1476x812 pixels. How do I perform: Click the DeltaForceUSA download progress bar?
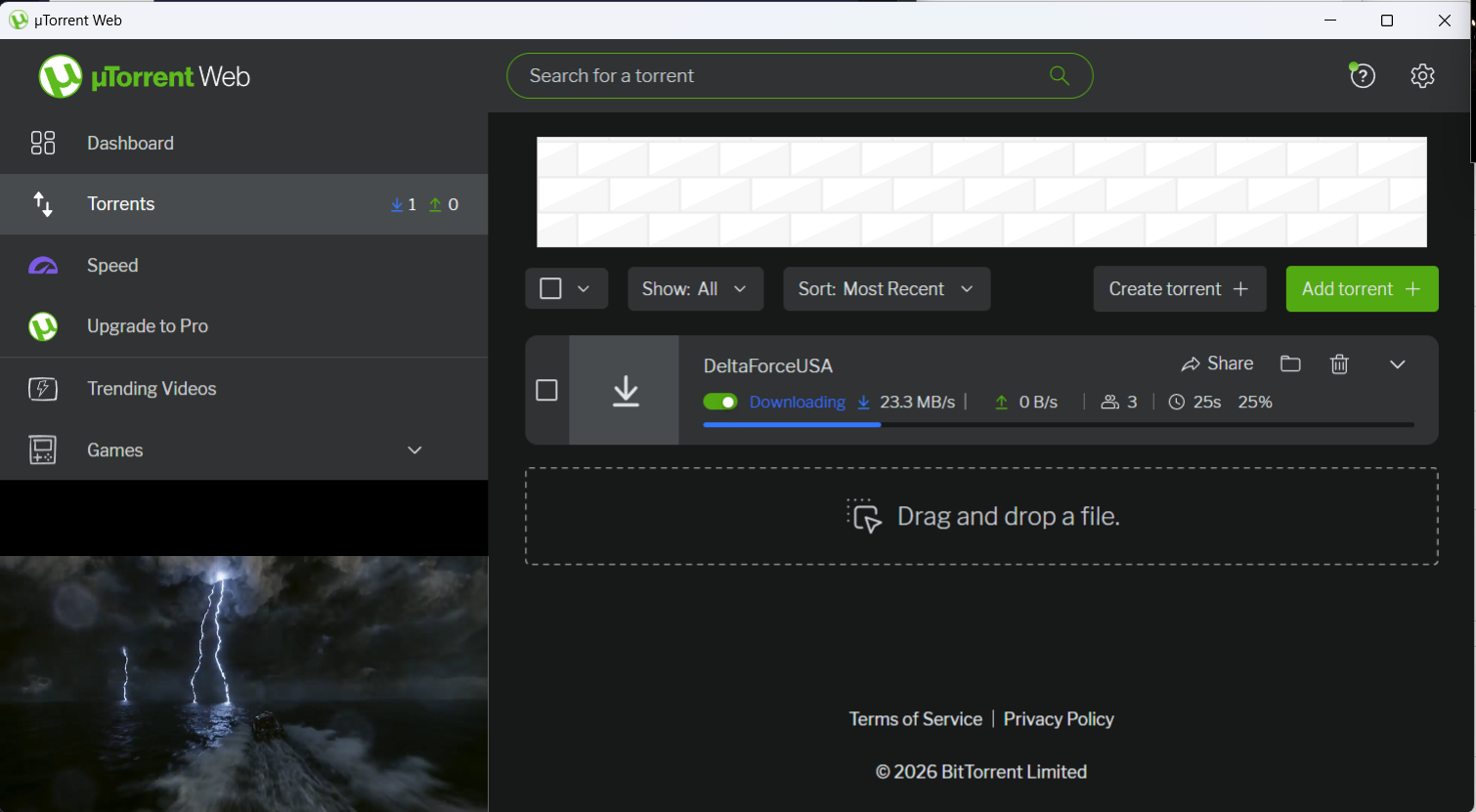[1058, 425]
